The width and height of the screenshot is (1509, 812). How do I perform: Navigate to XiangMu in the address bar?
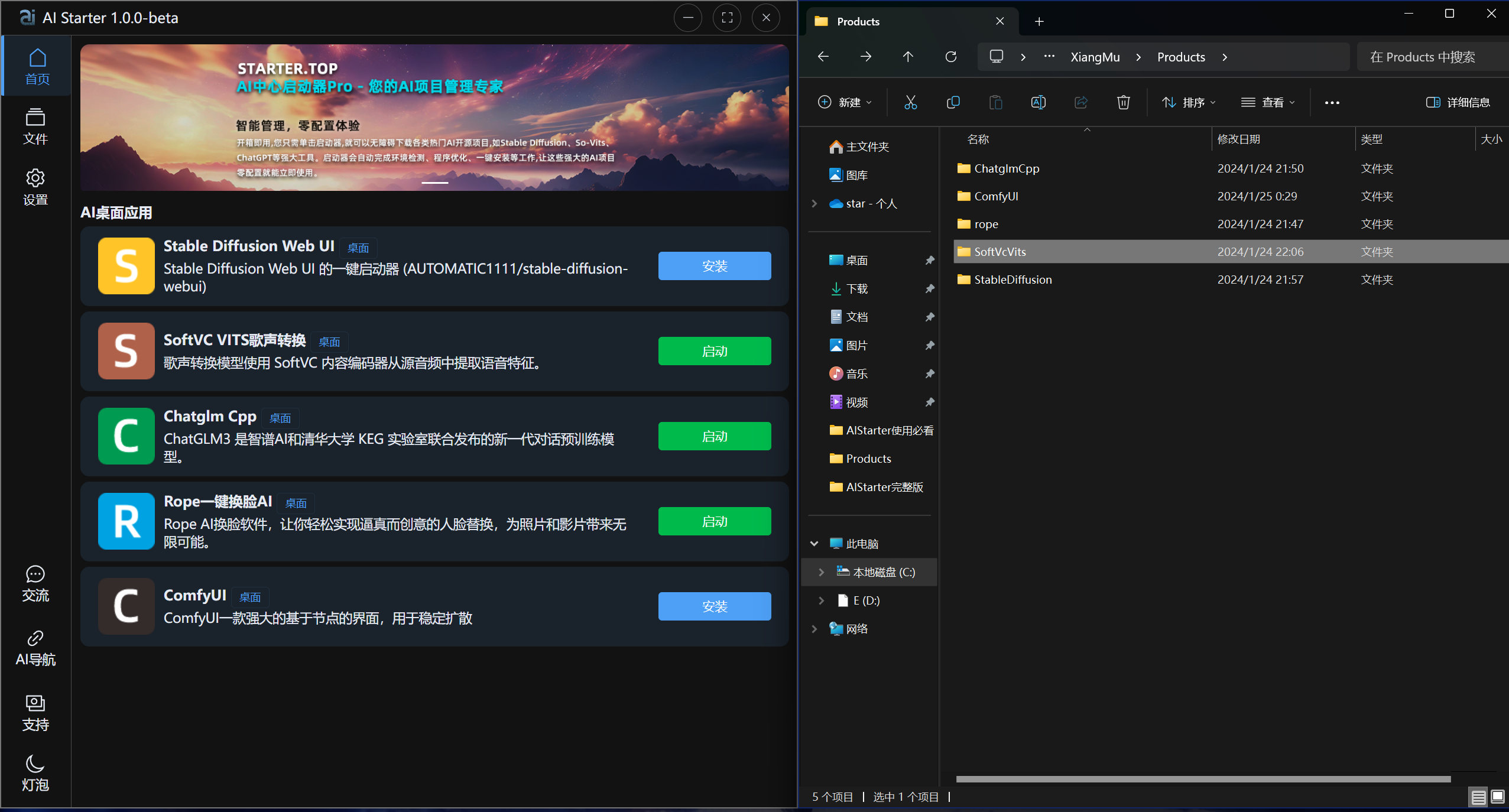(x=1095, y=57)
